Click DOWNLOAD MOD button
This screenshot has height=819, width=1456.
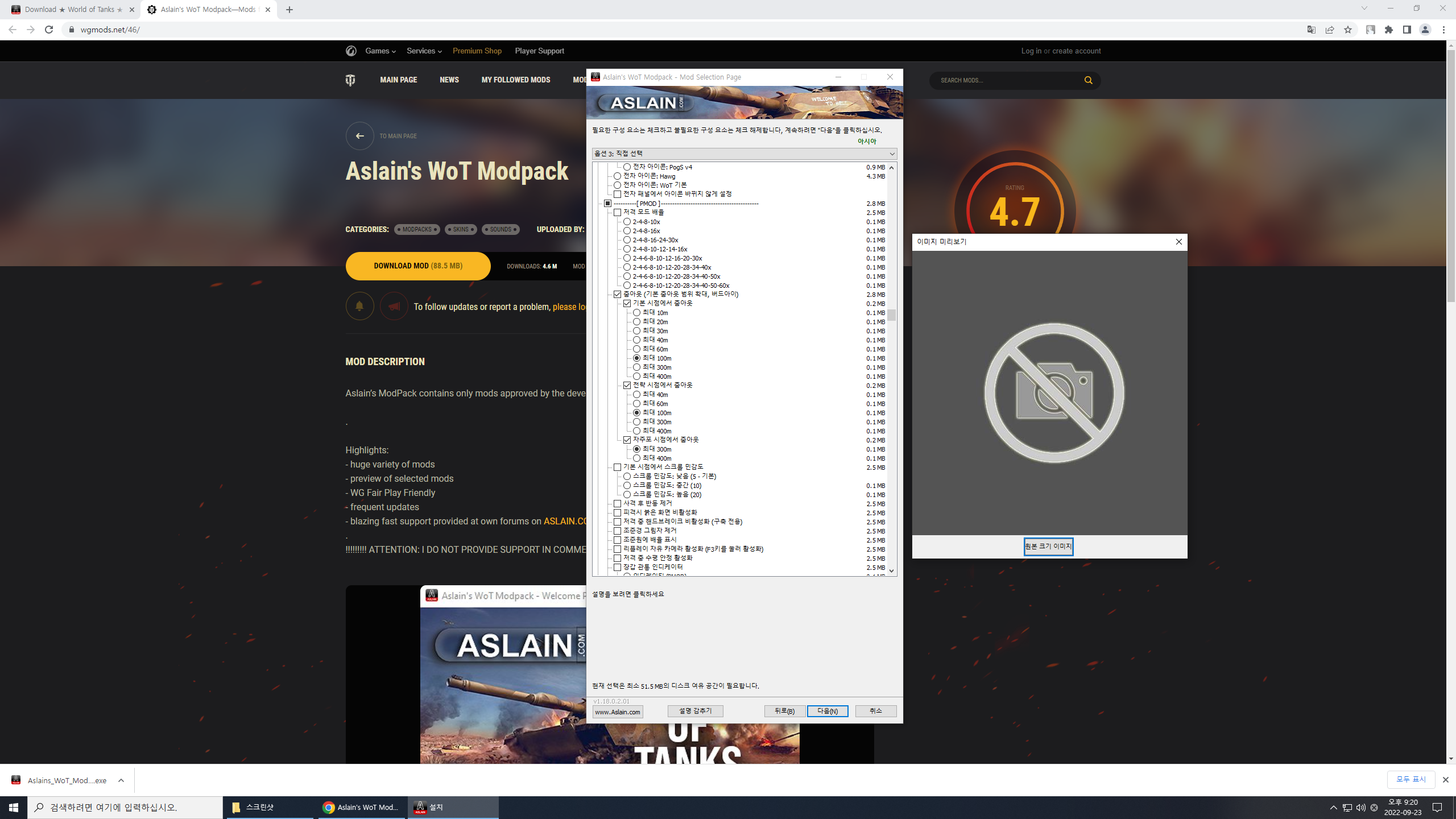coord(417,266)
